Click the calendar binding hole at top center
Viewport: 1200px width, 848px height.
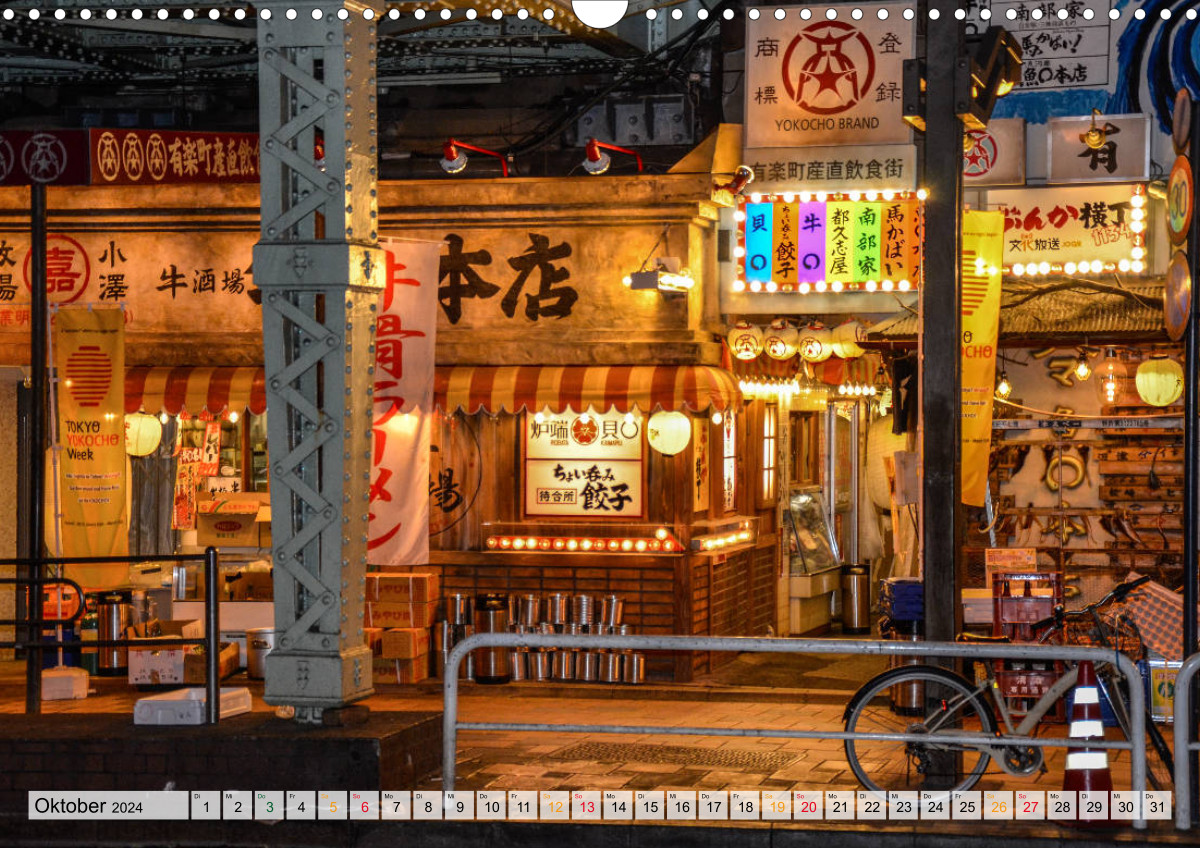[600, 12]
